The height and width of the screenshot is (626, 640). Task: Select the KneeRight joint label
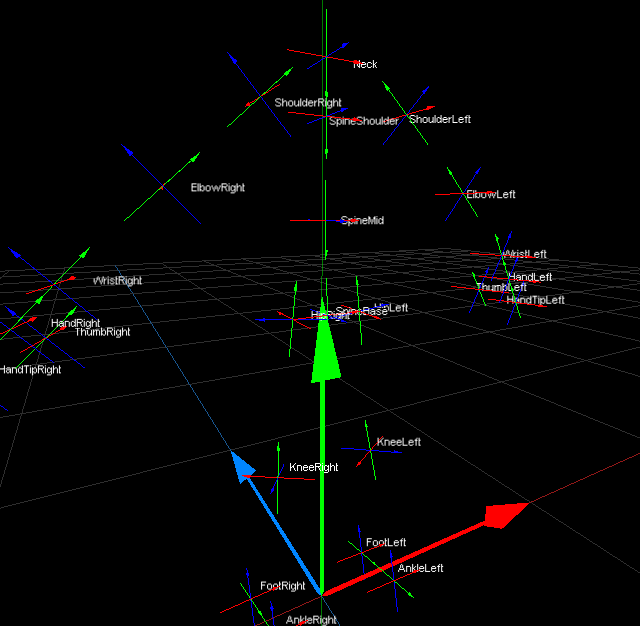313,468
